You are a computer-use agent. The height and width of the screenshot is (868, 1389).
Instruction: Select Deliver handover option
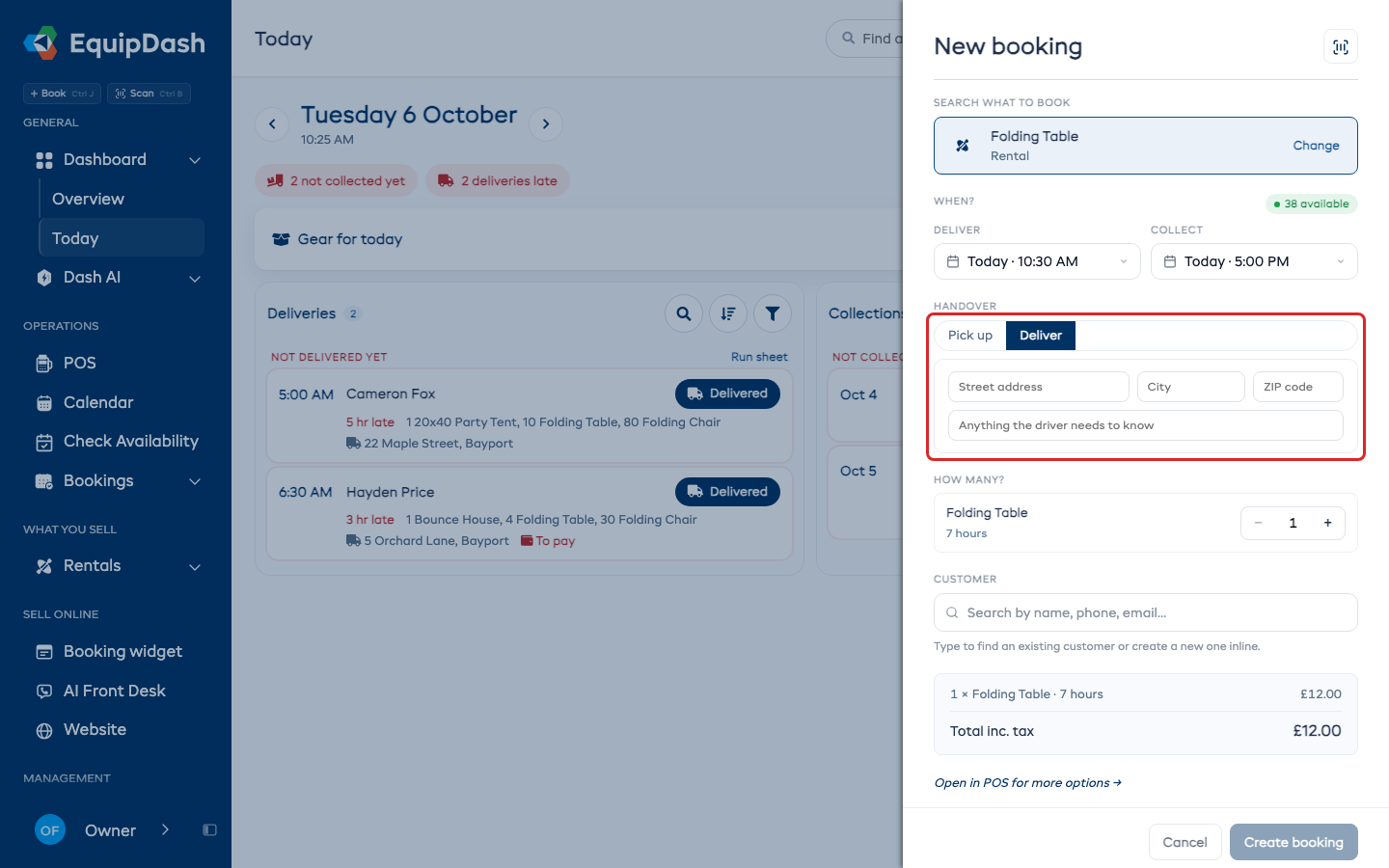[1041, 336]
